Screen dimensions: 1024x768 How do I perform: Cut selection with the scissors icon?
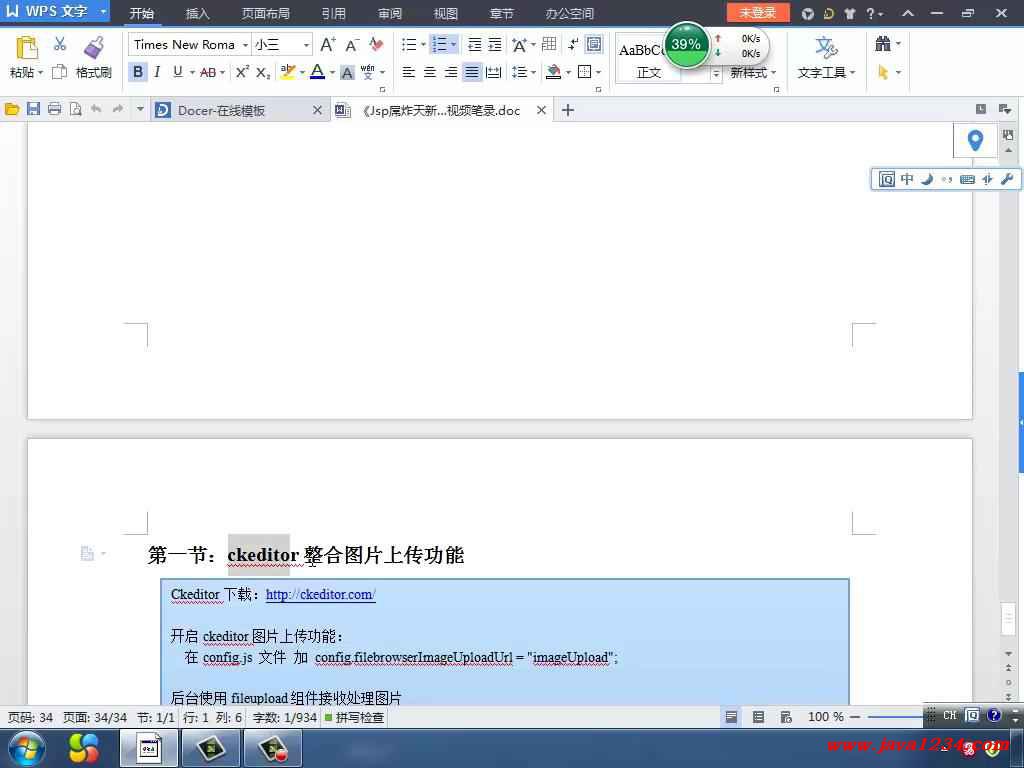click(59, 44)
